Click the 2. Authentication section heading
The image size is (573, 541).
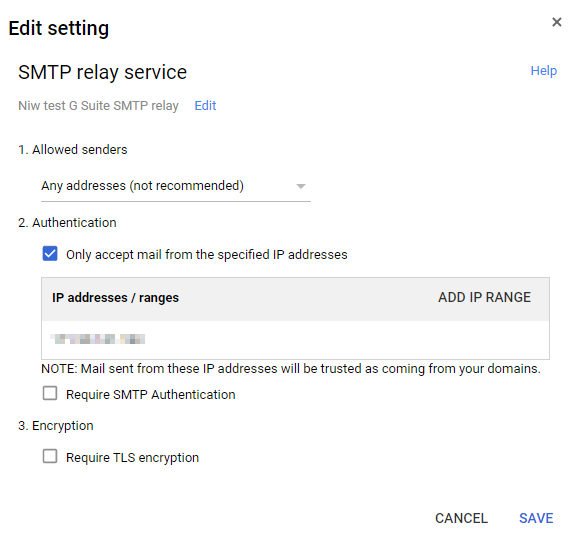[x=67, y=223]
